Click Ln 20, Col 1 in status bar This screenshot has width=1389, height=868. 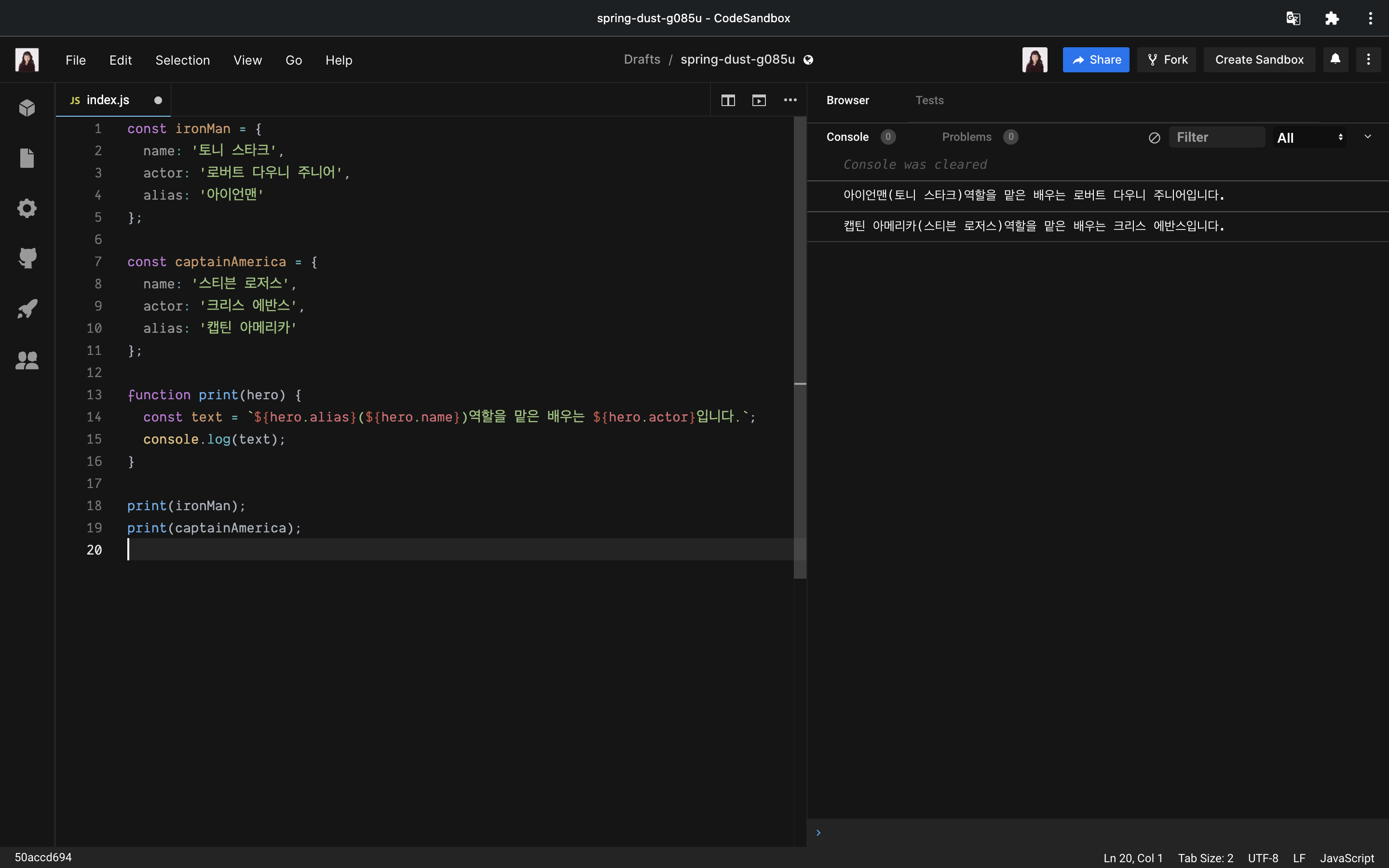tap(1132, 858)
